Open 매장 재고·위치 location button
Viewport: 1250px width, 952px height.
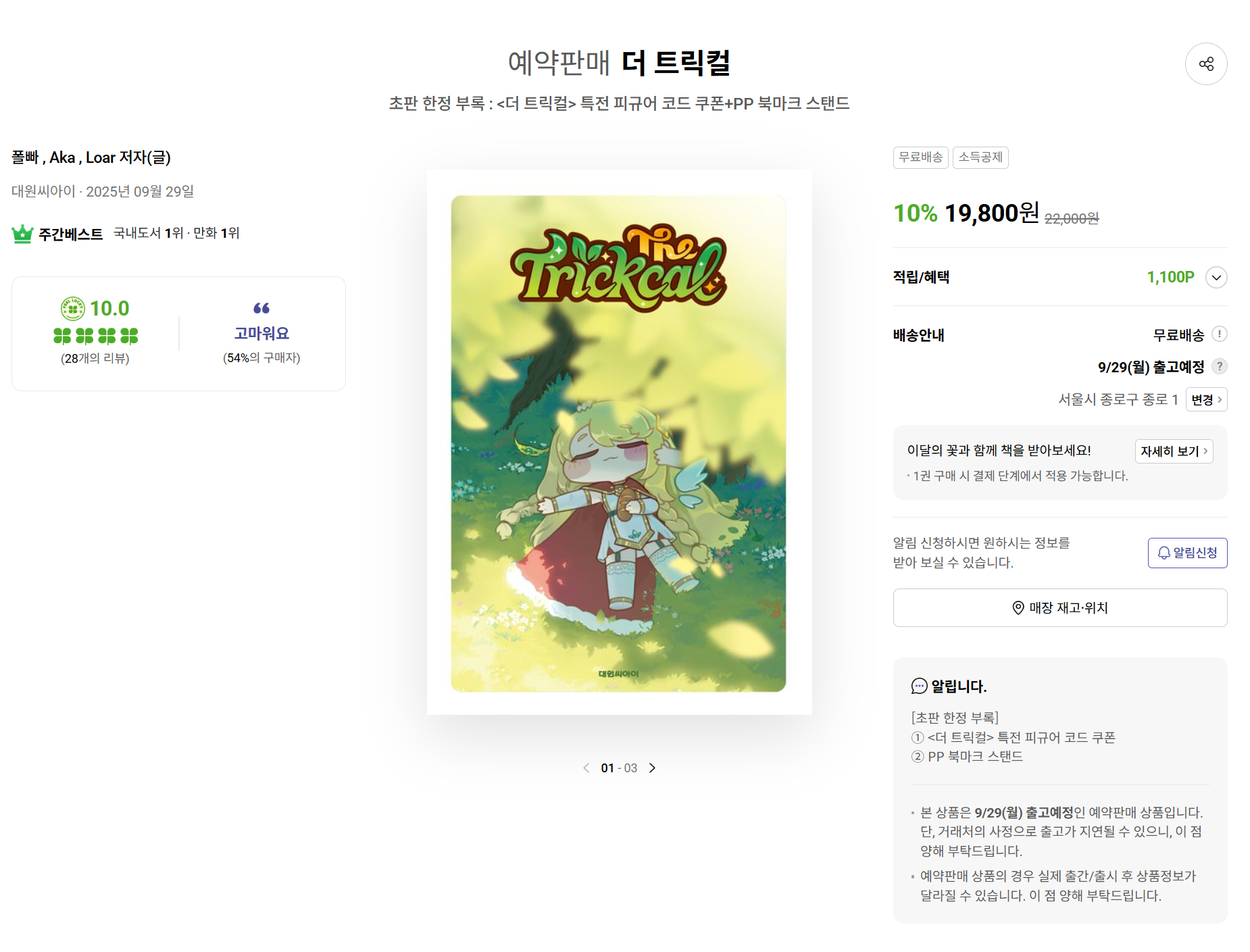click(1059, 607)
